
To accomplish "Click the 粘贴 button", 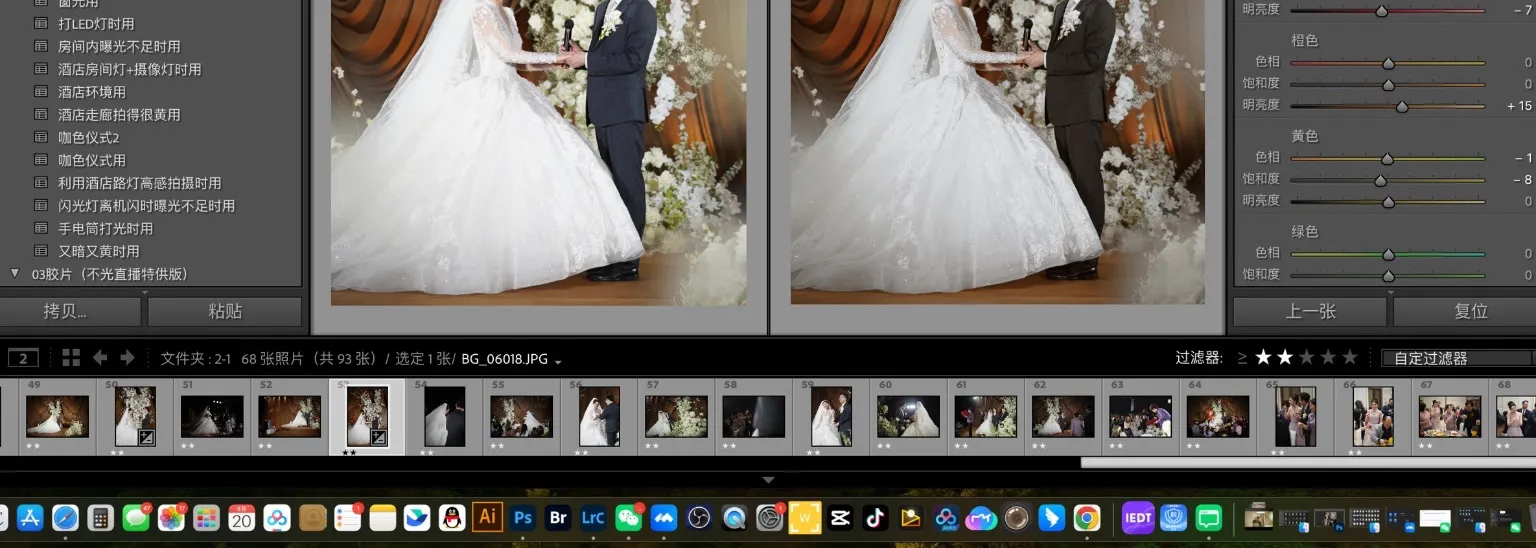I will 225,311.
